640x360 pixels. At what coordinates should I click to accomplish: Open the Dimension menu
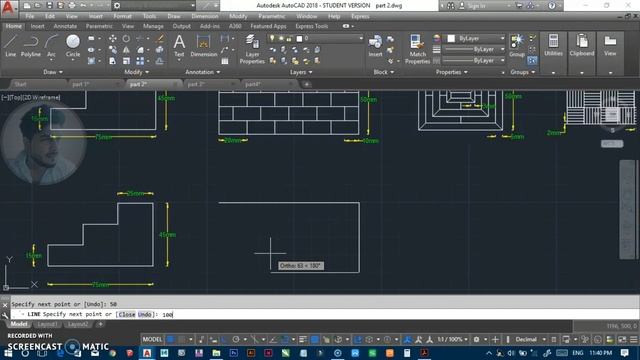[x=205, y=16]
